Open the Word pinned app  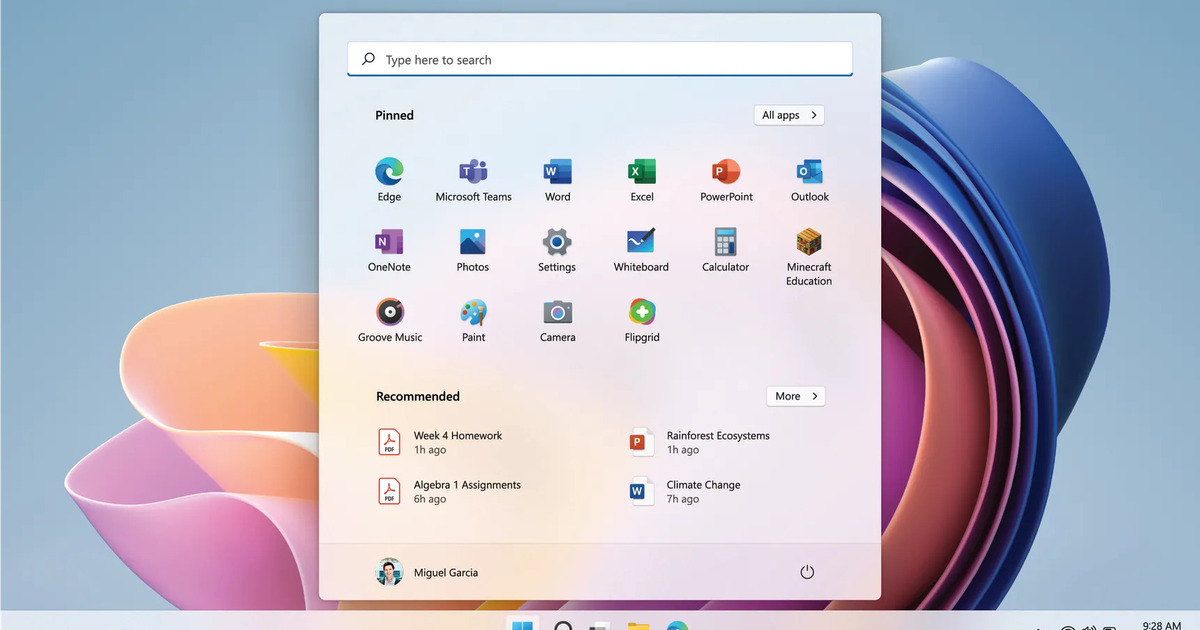point(557,172)
